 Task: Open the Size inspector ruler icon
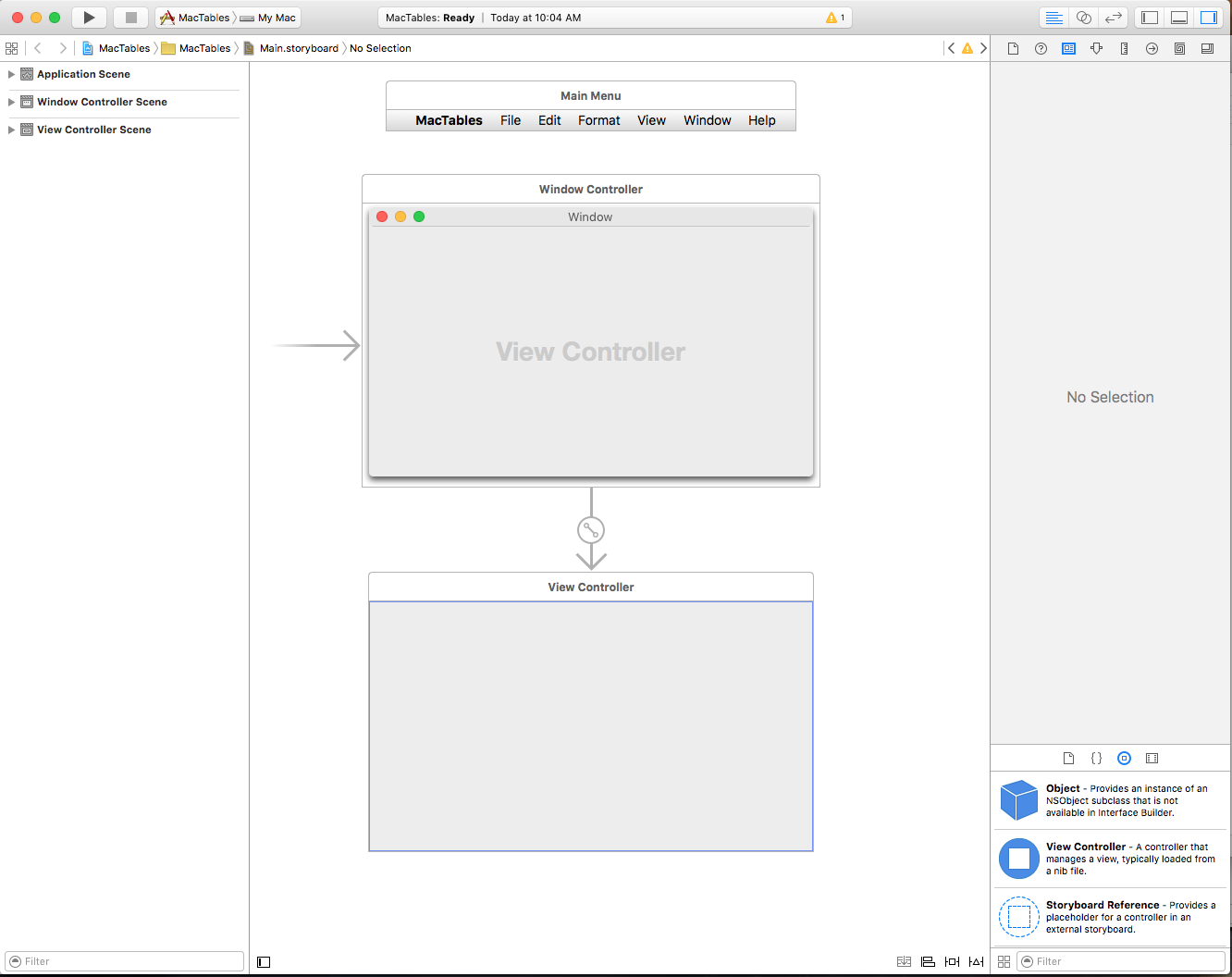[x=1124, y=48]
